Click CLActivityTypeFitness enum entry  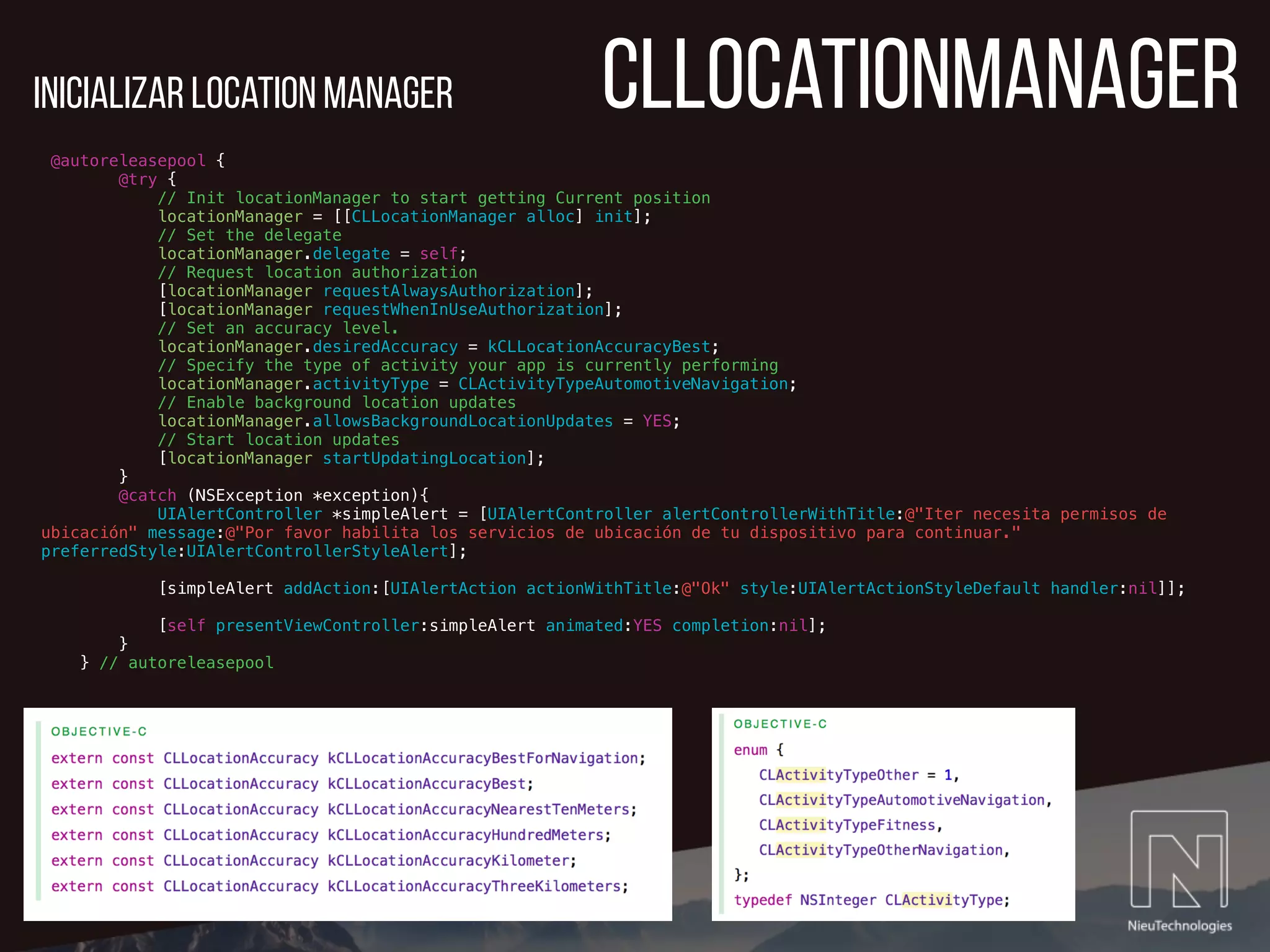pyautogui.click(x=847, y=825)
